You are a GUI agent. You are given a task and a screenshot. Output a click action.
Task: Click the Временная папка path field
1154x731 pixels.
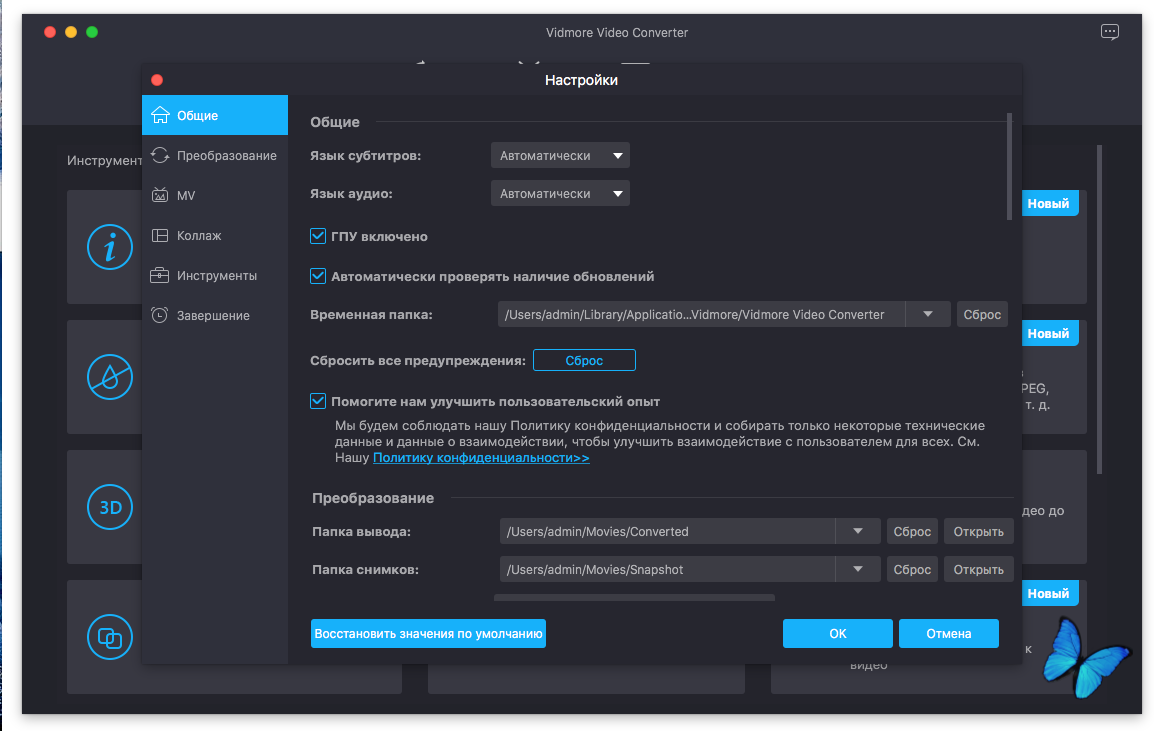[x=700, y=315]
